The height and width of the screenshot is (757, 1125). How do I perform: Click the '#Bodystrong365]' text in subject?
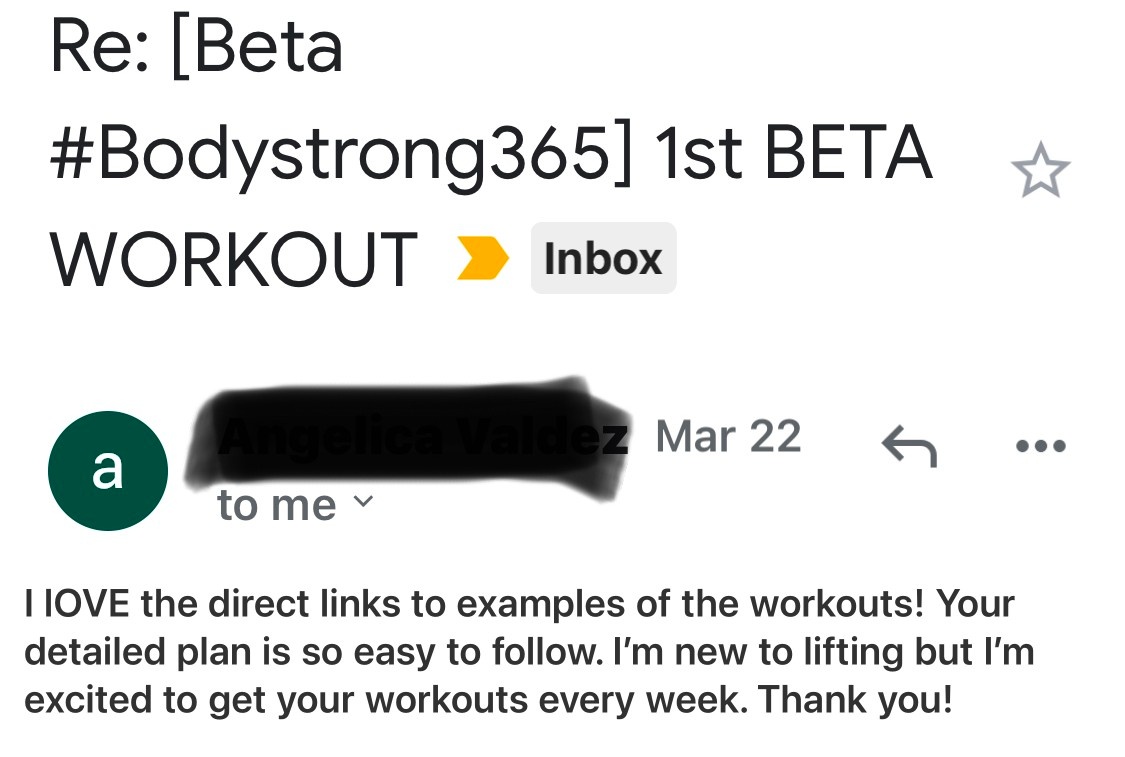[342, 154]
